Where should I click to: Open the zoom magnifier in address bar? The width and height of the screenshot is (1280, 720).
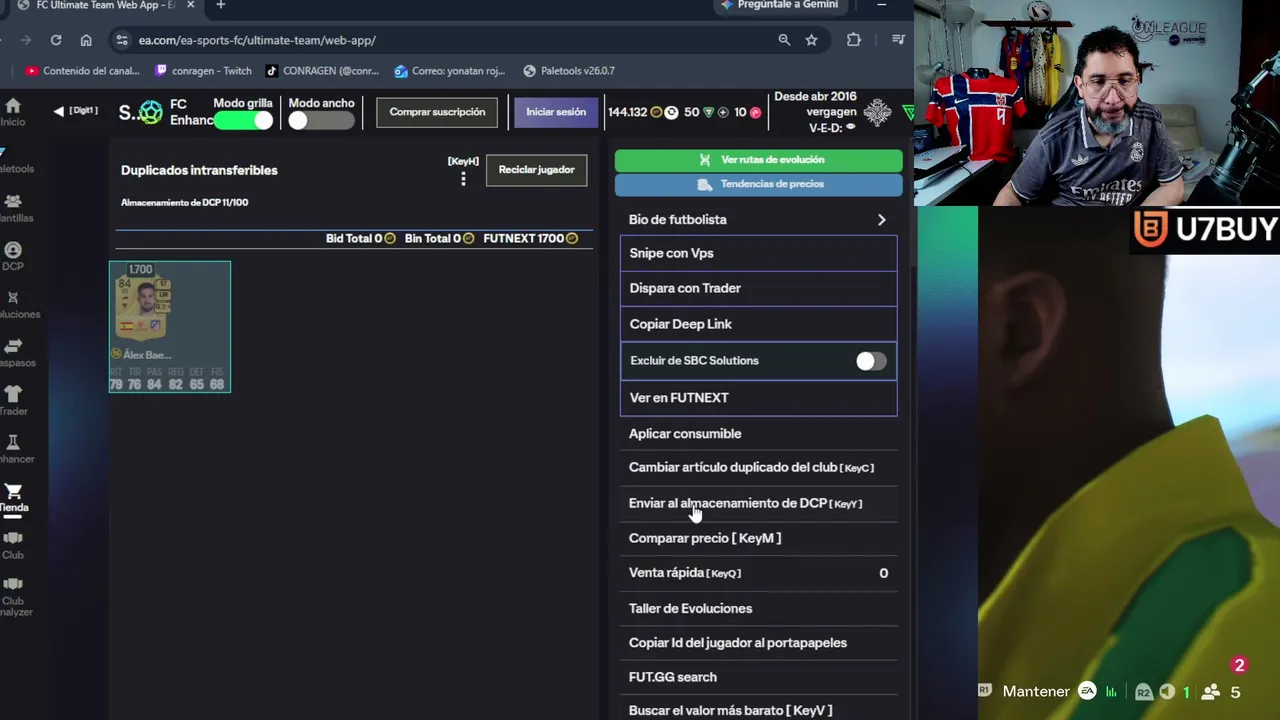tap(784, 40)
